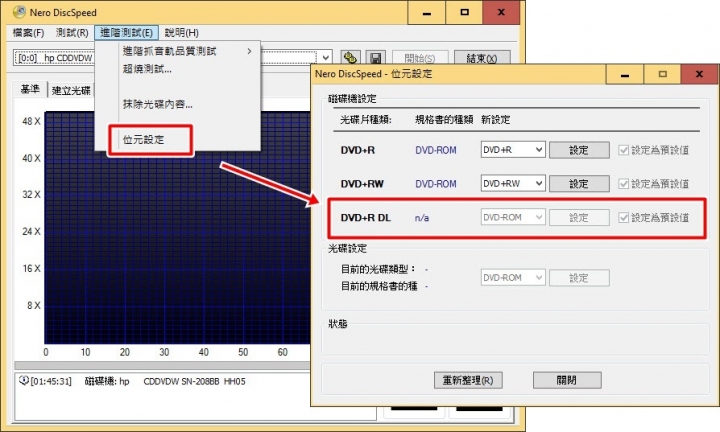The image size is (720, 432).
Task: Click the 8 X axis label on graph
Action: [x=34, y=305]
